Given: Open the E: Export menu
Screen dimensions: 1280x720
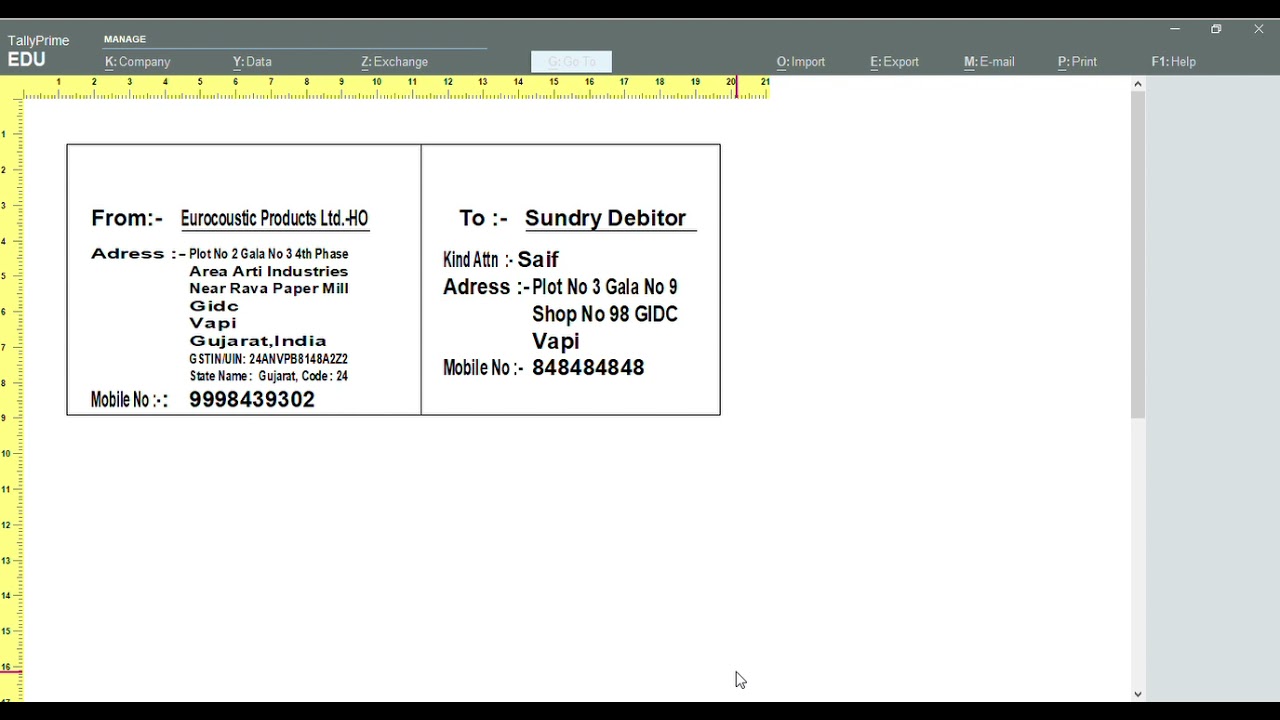Looking at the screenshot, I should 894,62.
